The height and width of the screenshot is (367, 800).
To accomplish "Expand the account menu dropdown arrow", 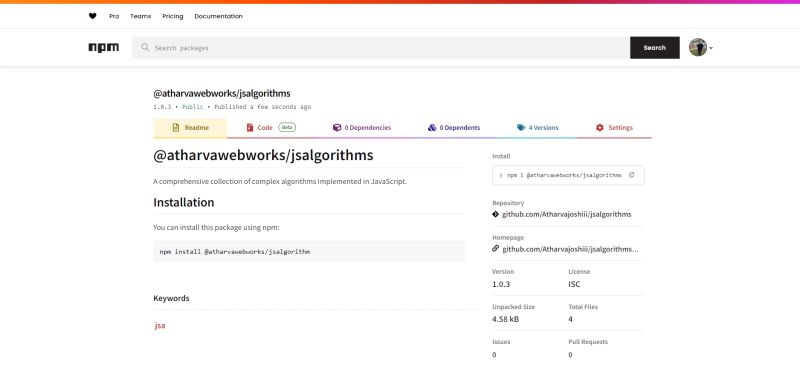I will tap(711, 48).
